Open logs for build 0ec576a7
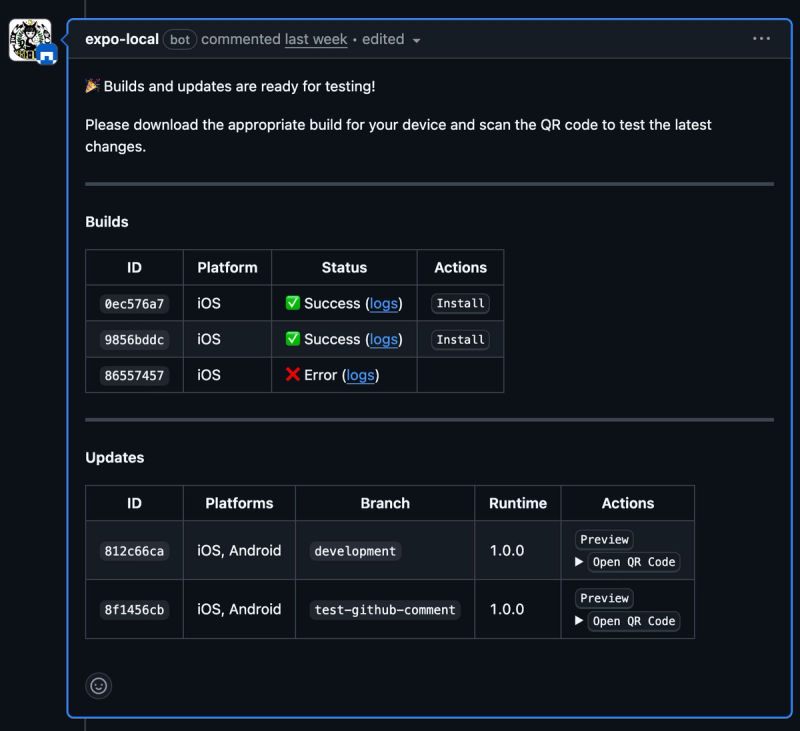Screen dimensions: 800x731 coord(384,304)
